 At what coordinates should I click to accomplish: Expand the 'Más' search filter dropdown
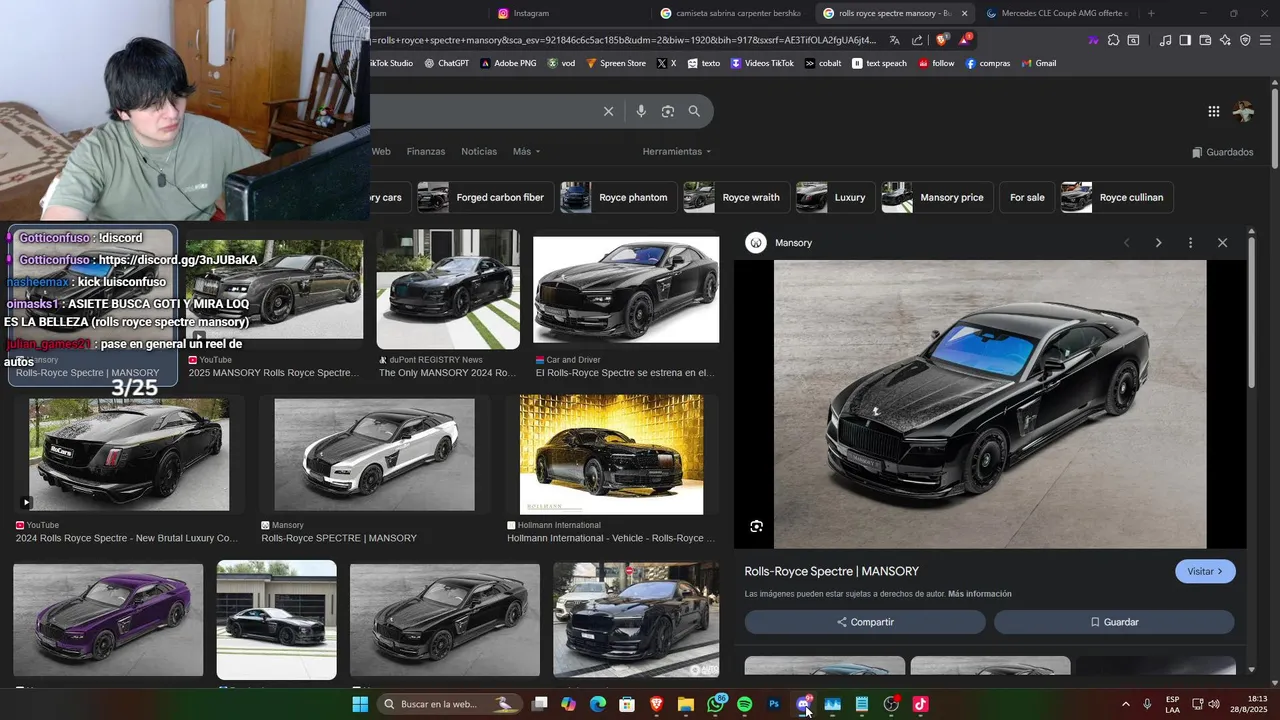526,152
